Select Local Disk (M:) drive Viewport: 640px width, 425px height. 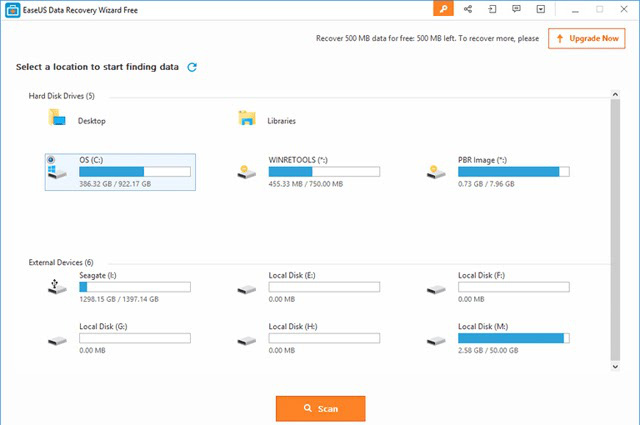pos(498,338)
